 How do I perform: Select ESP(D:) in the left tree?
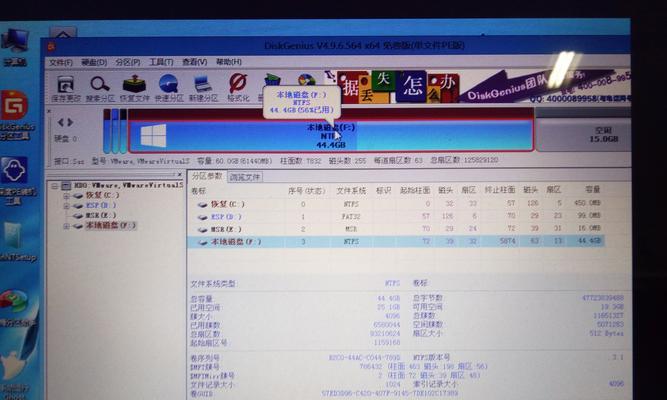coord(100,206)
